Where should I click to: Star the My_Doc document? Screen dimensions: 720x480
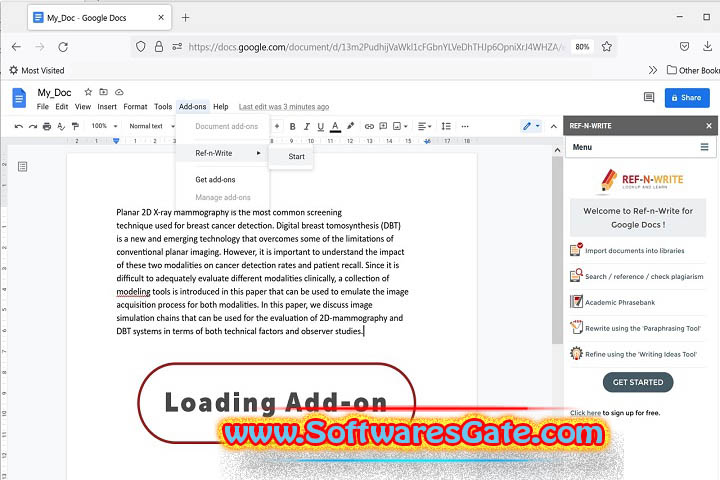[x=88, y=92]
